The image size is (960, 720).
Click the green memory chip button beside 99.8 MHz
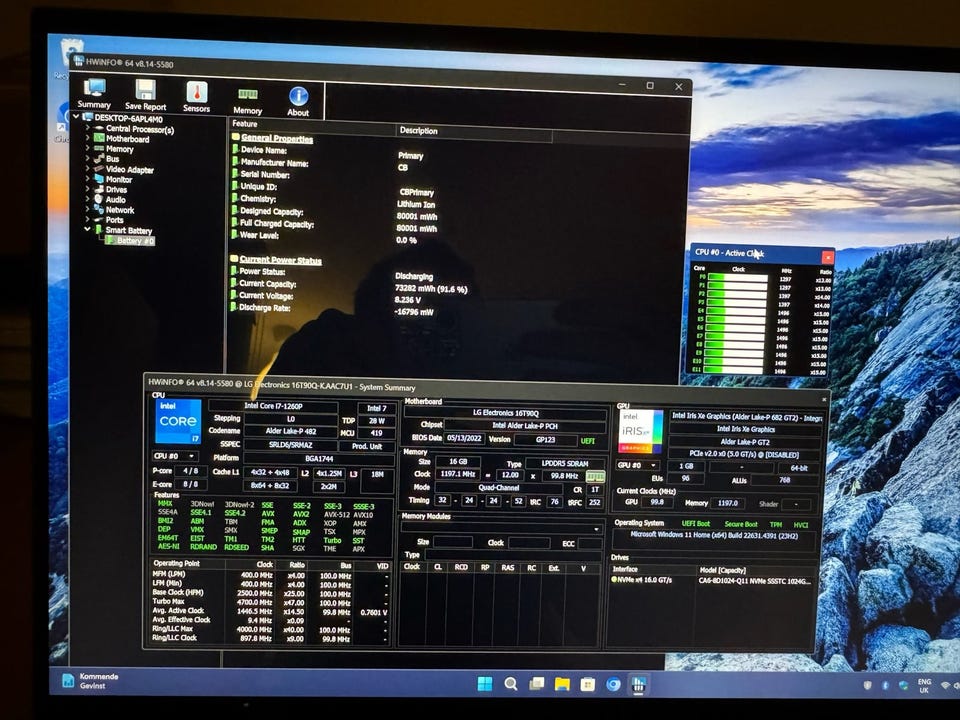tap(595, 476)
